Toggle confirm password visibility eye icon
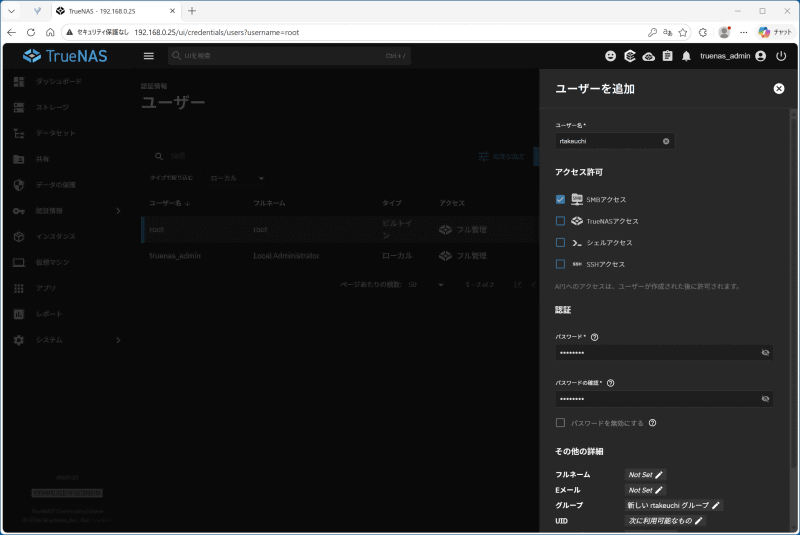Screen dimensions: 800x535 [x=765, y=399]
